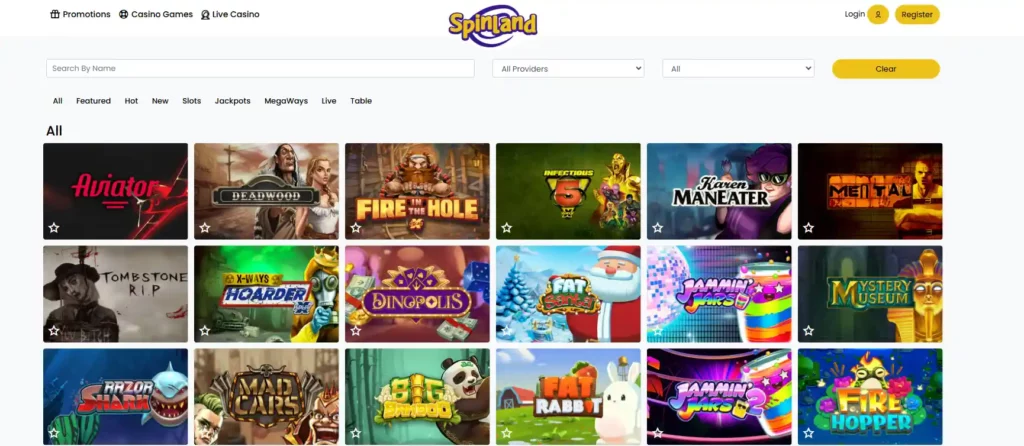Favorite Jammin' Jars 2 with star
Screen dimensions: 1024x446
point(657,432)
